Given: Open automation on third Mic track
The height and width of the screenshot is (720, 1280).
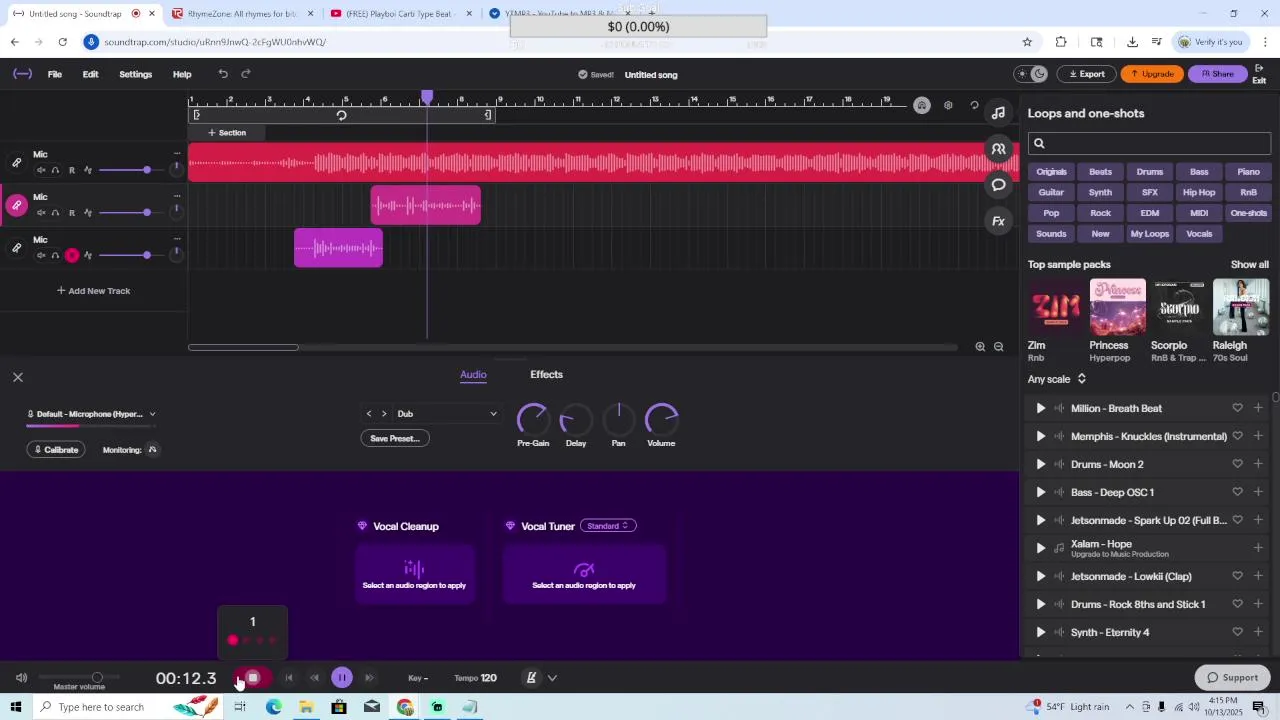Looking at the screenshot, I should click(x=88, y=255).
